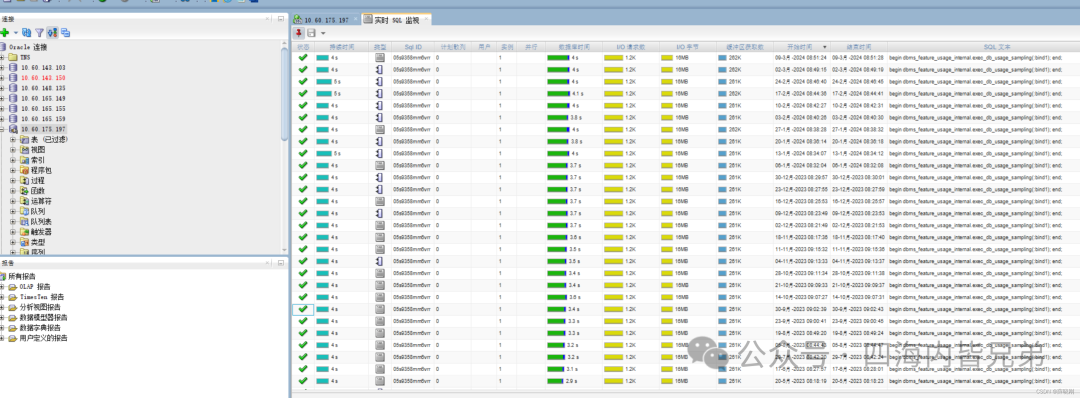Click type icon of row started 27-1月-2024 08:38:28
Viewport: 1080px width, 398px height.
[x=380, y=129]
